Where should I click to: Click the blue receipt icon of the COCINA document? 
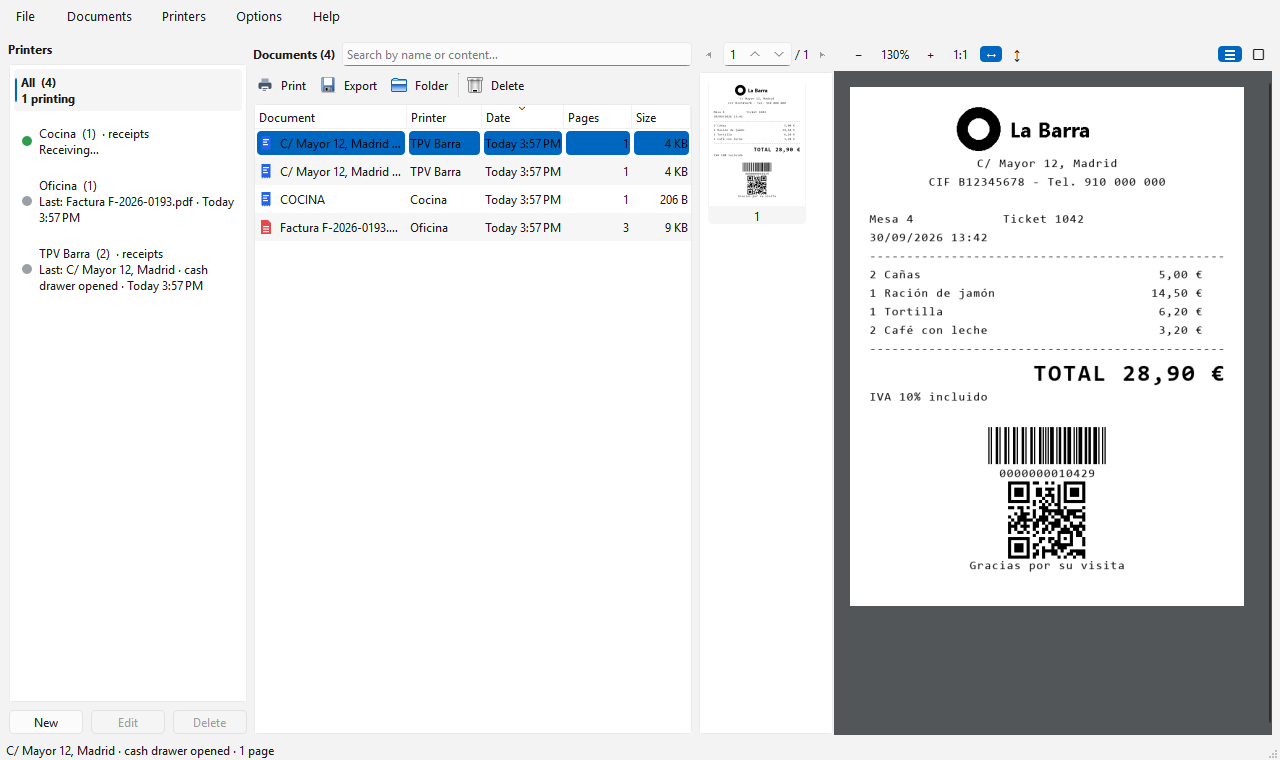click(x=266, y=200)
